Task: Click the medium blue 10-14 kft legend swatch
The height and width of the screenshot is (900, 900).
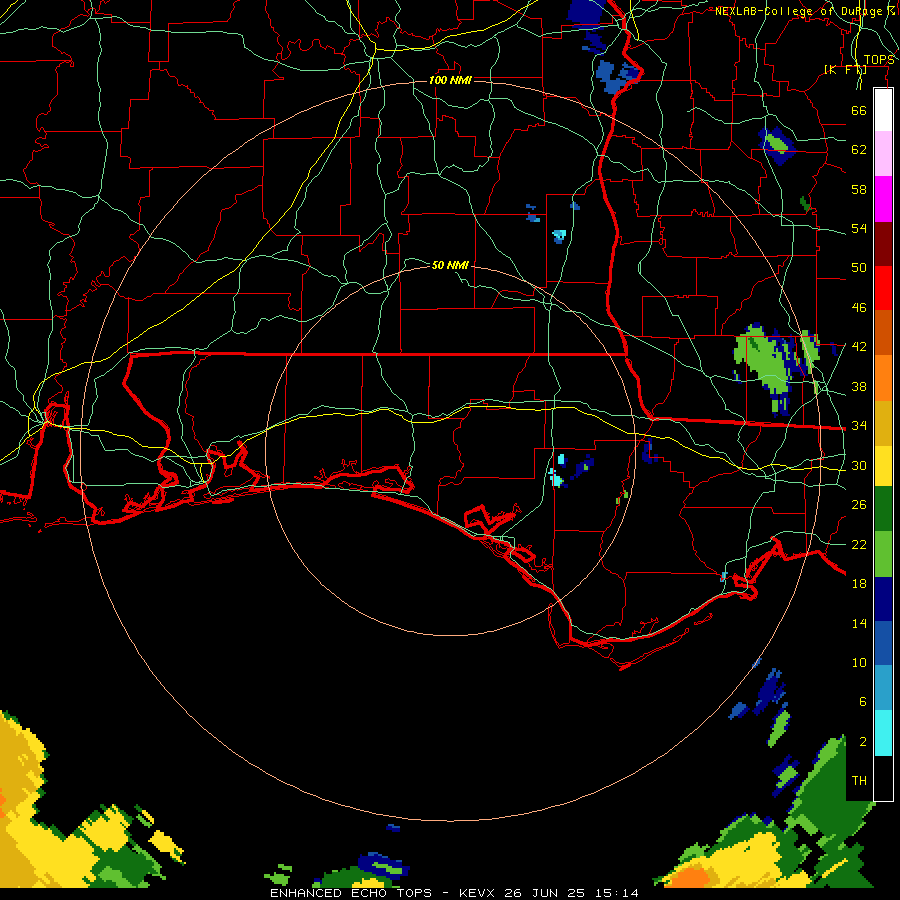Action: click(x=883, y=643)
